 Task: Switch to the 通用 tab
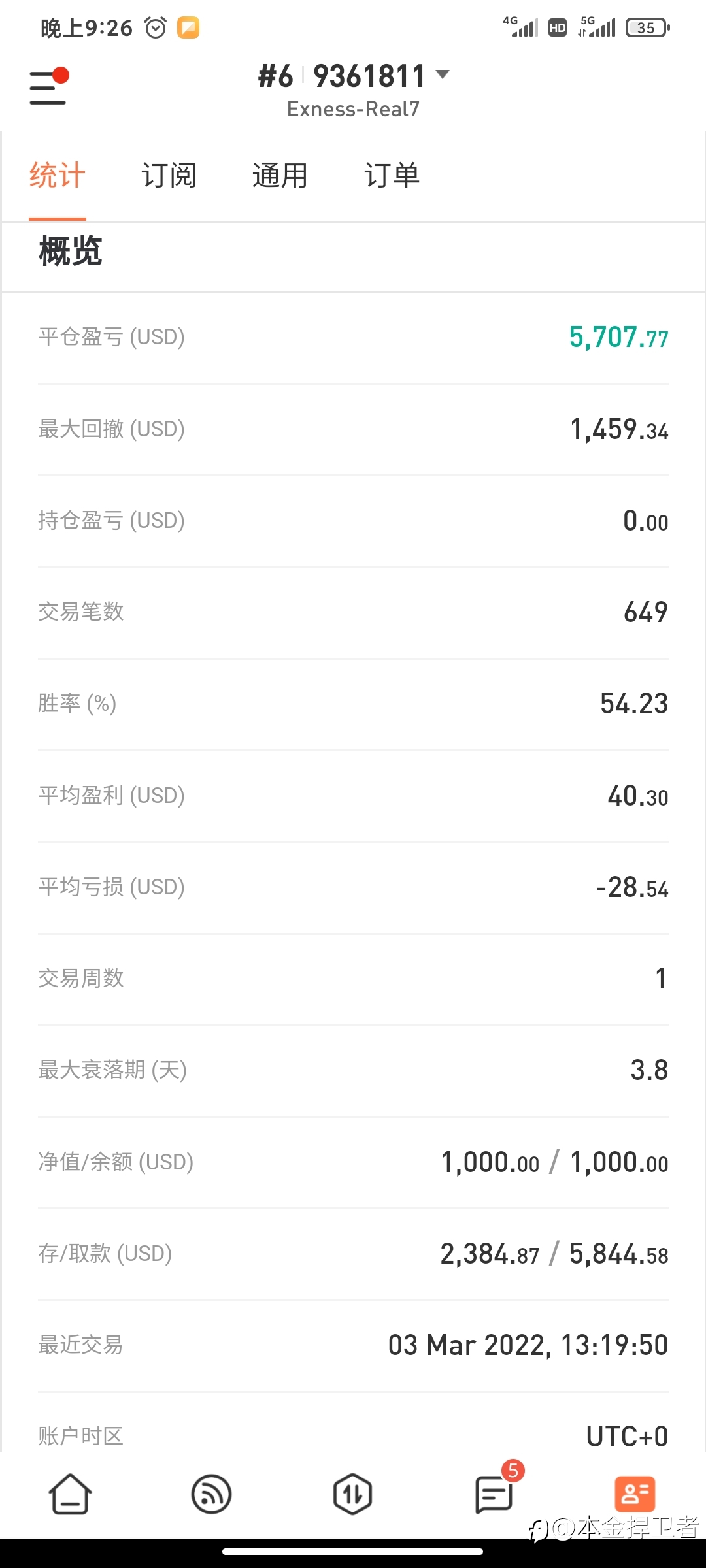280,175
